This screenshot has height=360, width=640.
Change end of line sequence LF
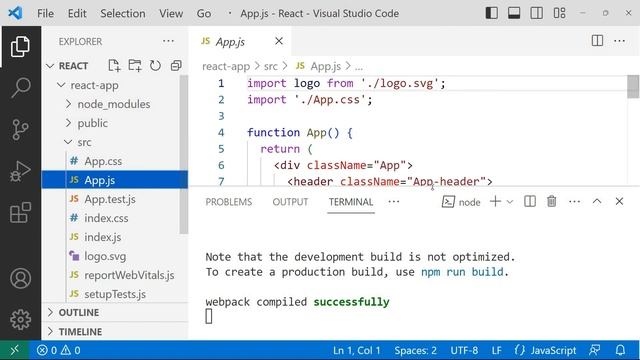pos(496,350)
